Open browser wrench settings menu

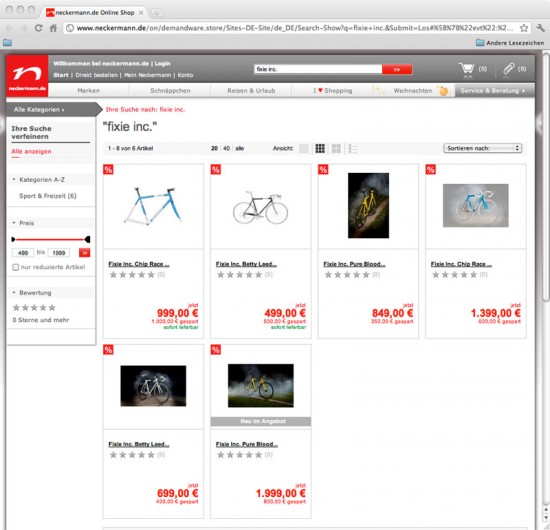541,28
